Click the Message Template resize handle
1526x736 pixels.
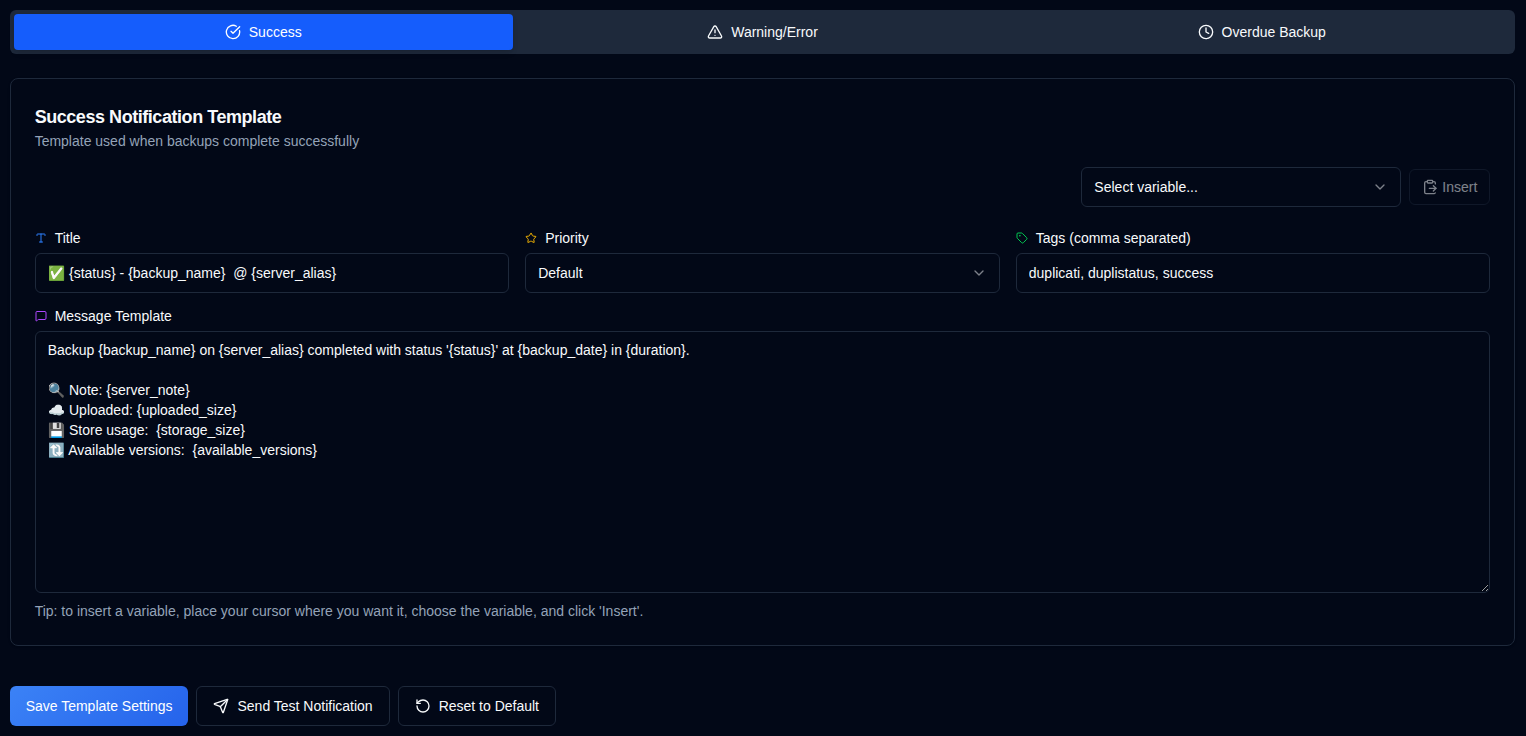point(1486,590)
